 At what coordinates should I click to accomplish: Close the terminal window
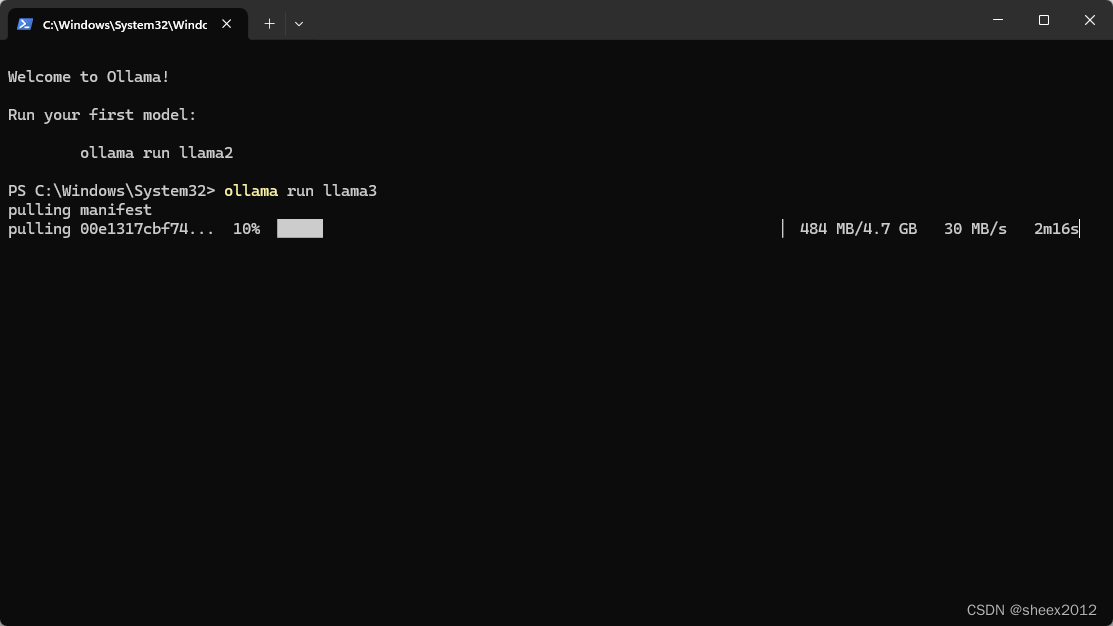pos(1090,20)
